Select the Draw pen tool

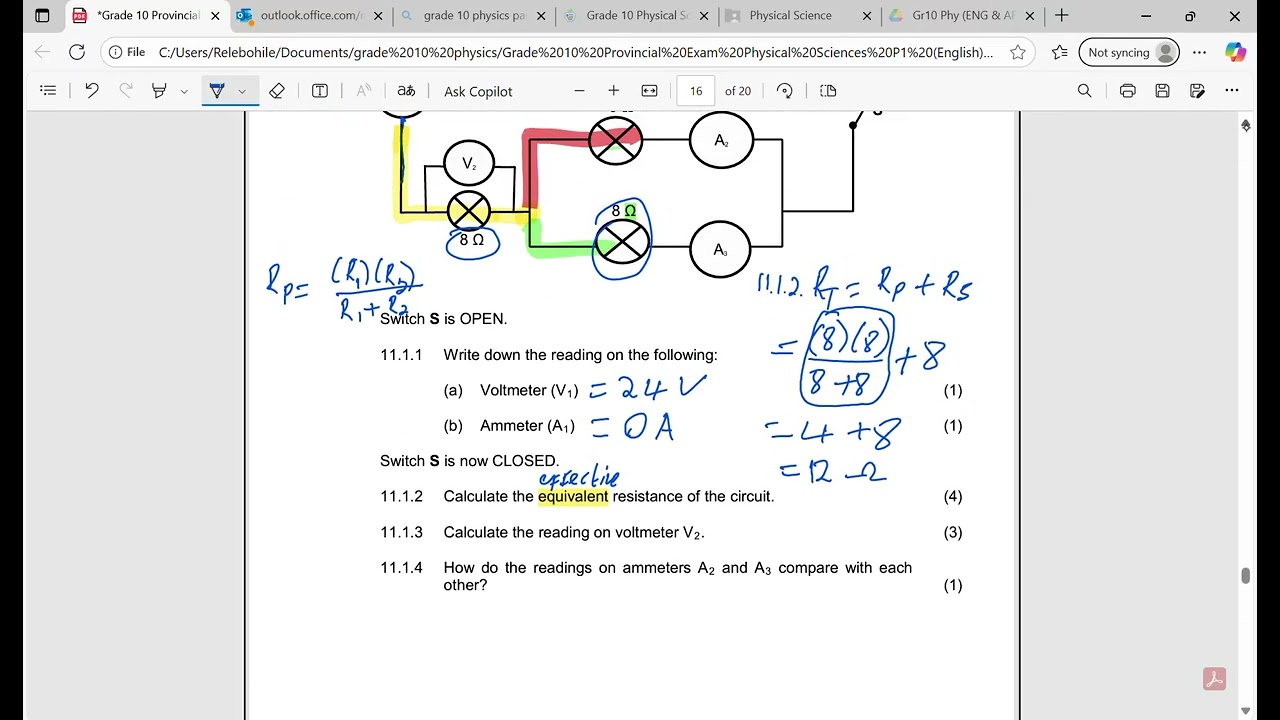[217, 91]
